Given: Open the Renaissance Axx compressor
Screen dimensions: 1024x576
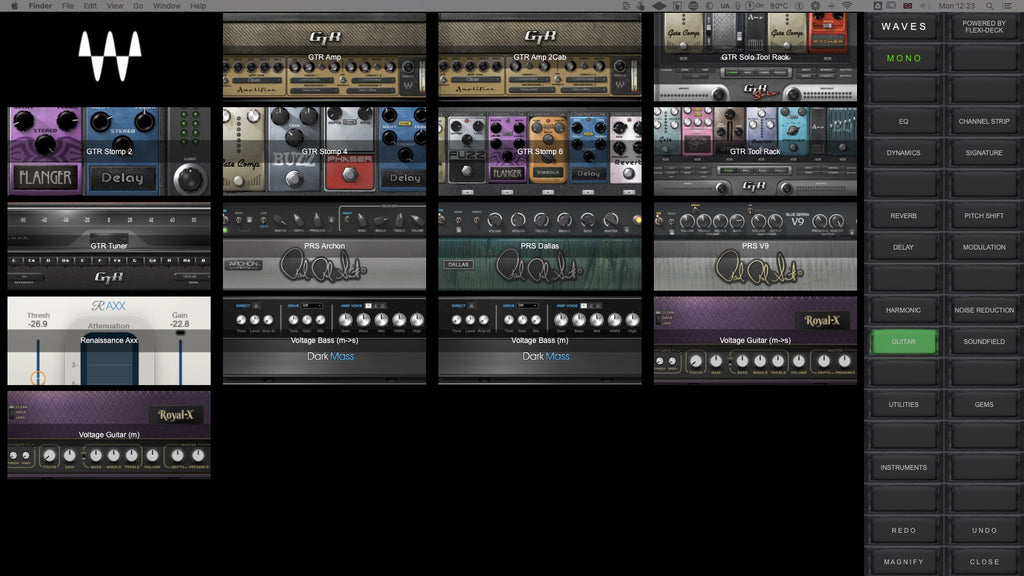Looking at the screenshot, I should [x=108, y=340].
